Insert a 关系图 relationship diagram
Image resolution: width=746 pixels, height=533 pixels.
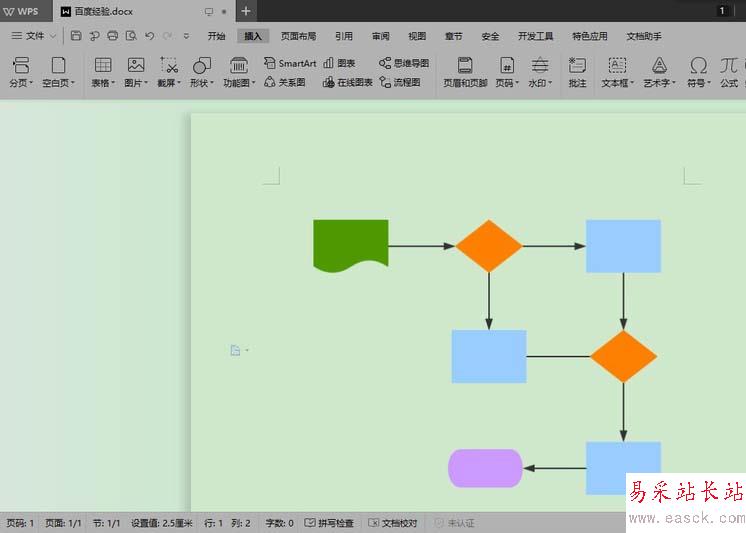tap(285, 82)
